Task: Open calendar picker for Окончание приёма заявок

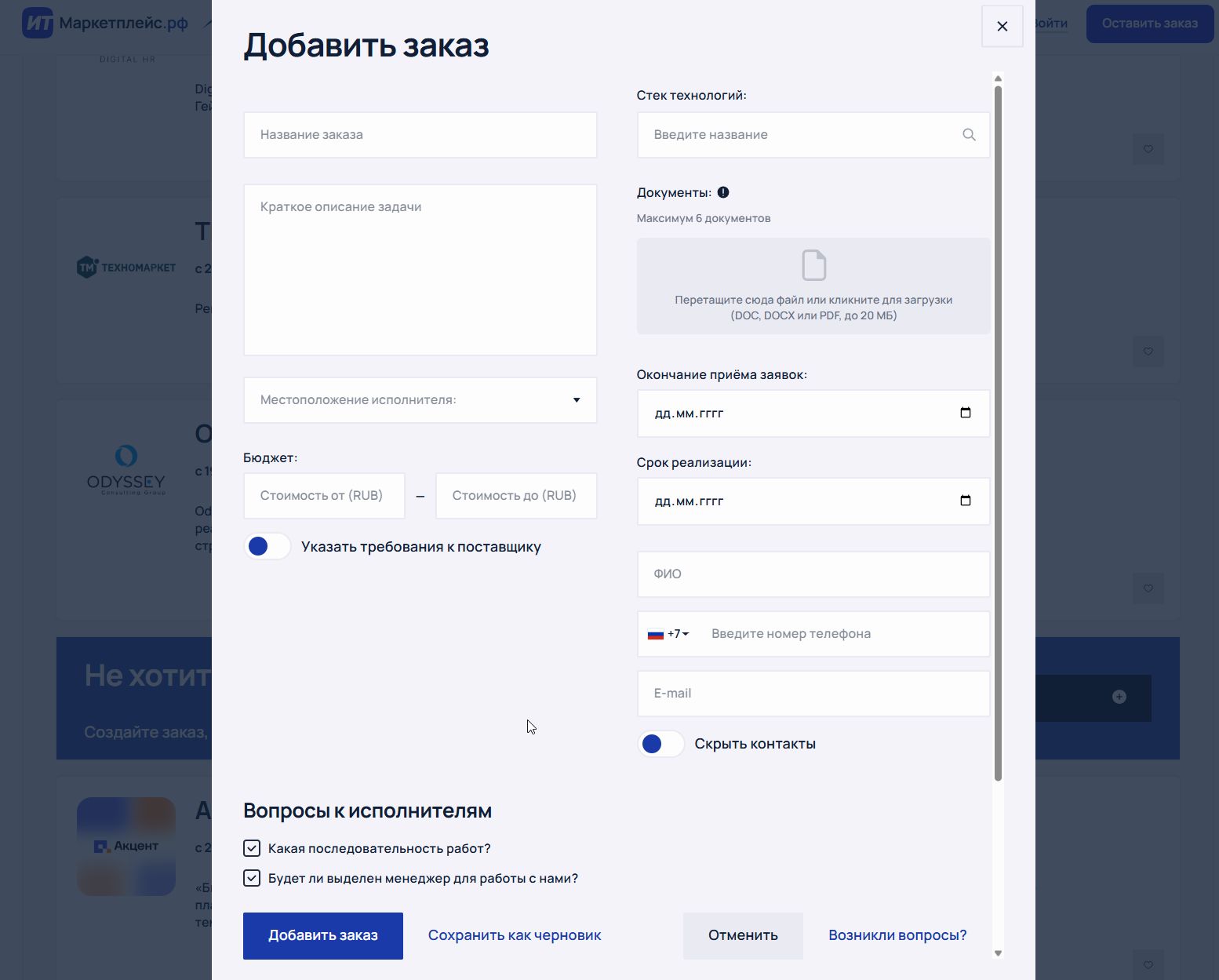Action: coord(965,413)
